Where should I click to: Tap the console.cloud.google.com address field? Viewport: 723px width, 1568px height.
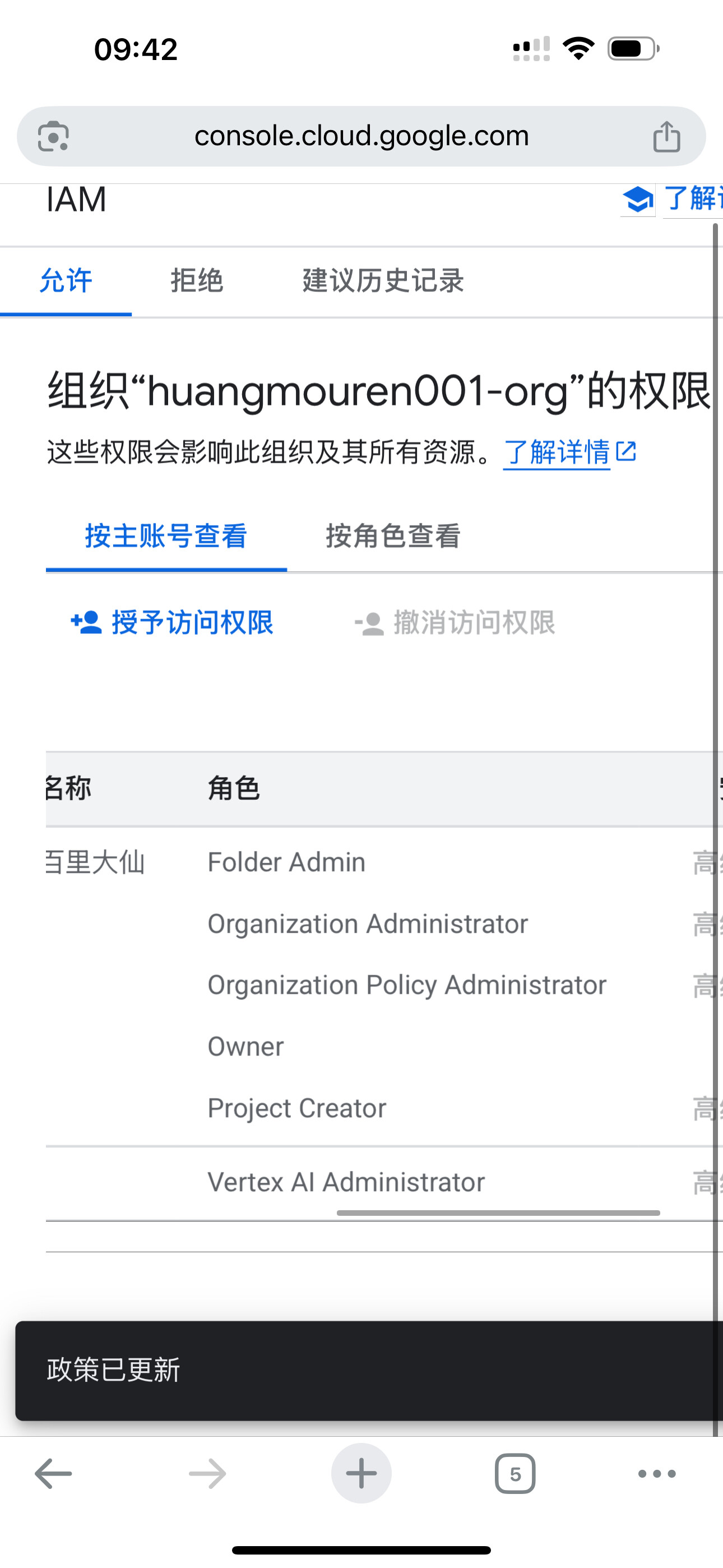(361, 136)
